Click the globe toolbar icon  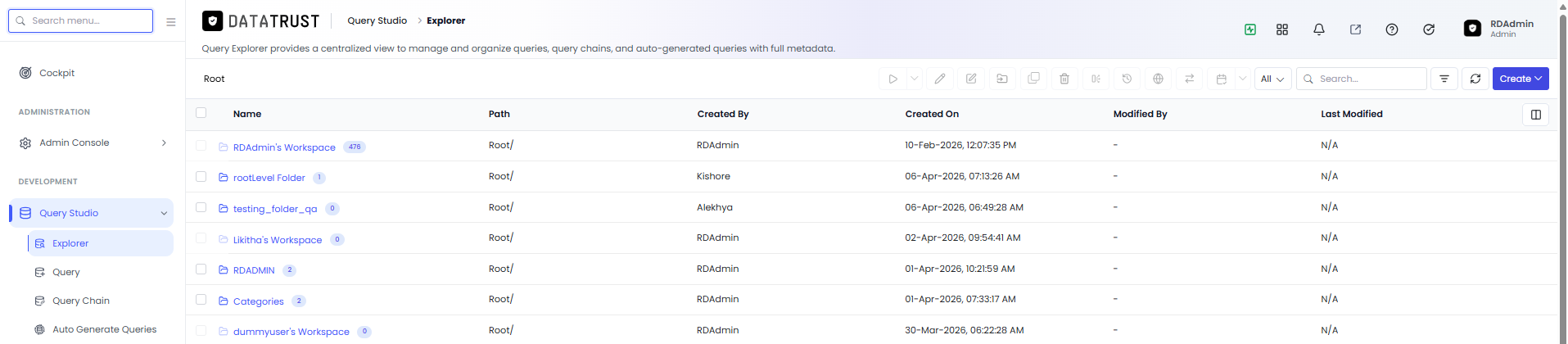point(1158,79)
